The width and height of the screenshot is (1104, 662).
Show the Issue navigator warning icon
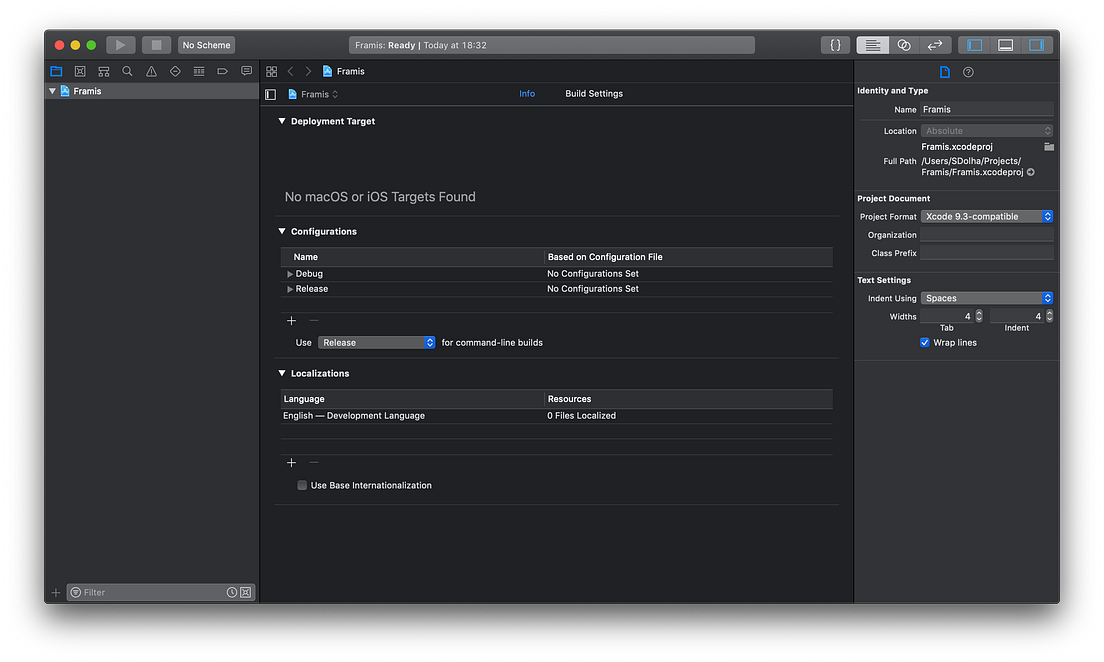click(x=151, y=71)
